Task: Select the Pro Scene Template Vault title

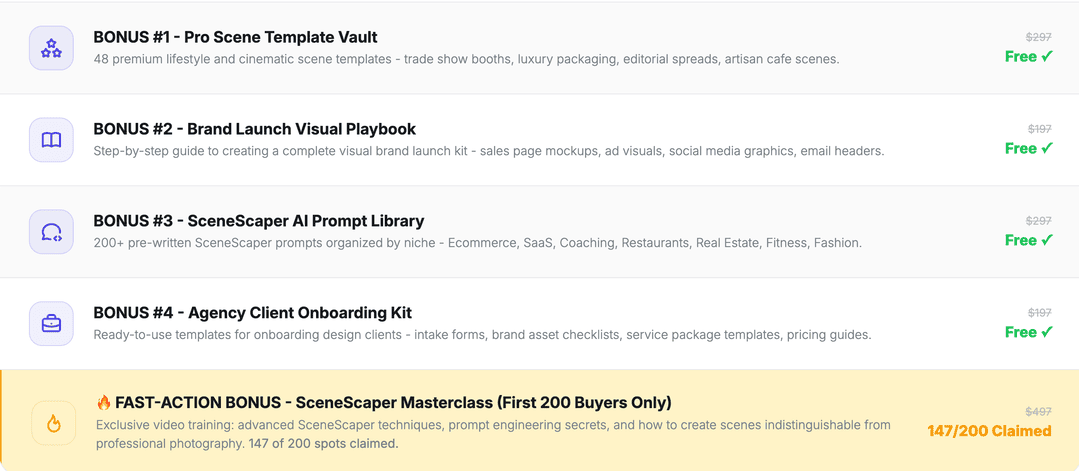Action: [x=235, y=37]
